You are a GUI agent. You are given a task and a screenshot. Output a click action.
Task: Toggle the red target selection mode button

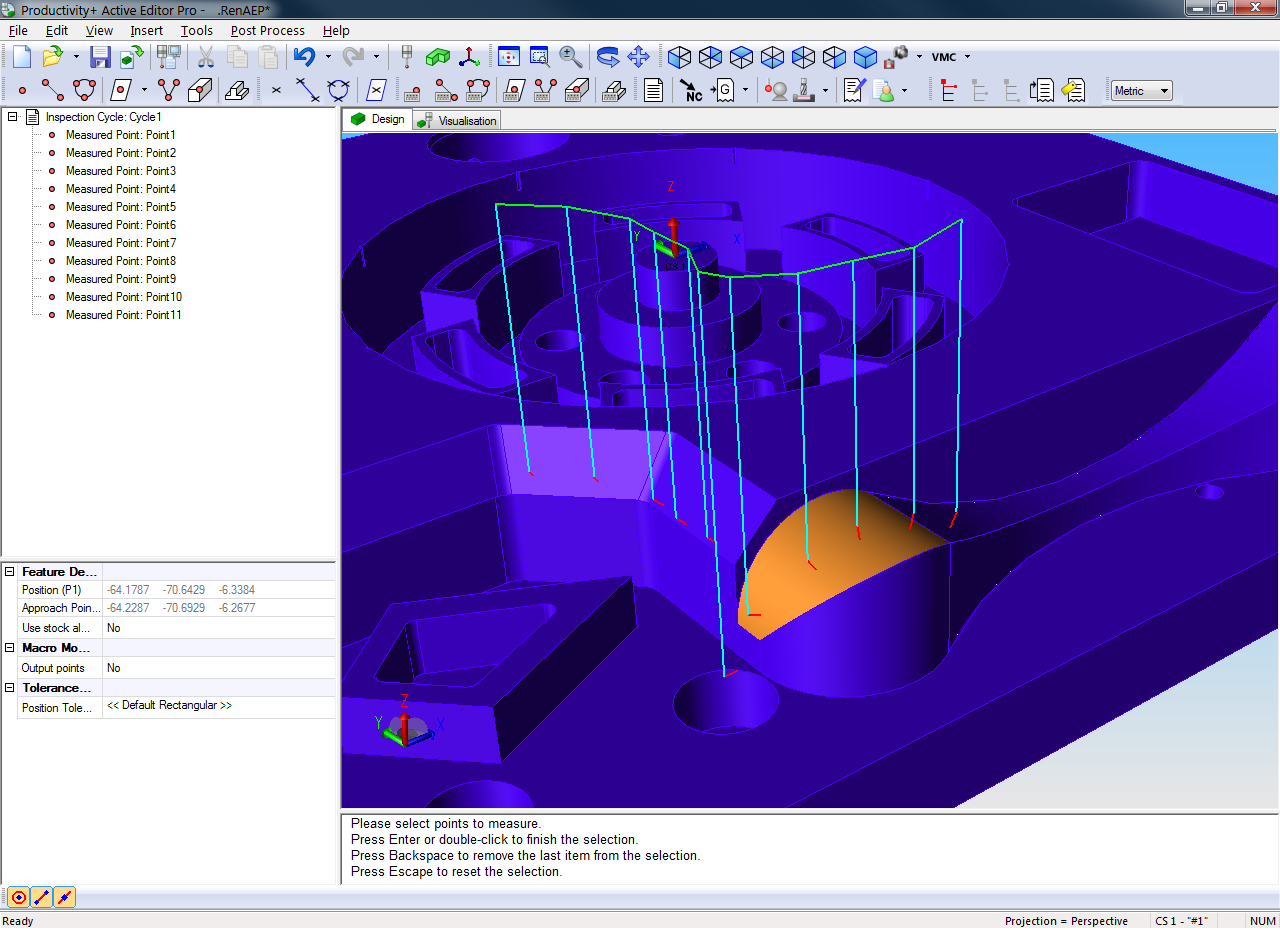point(18,897)
